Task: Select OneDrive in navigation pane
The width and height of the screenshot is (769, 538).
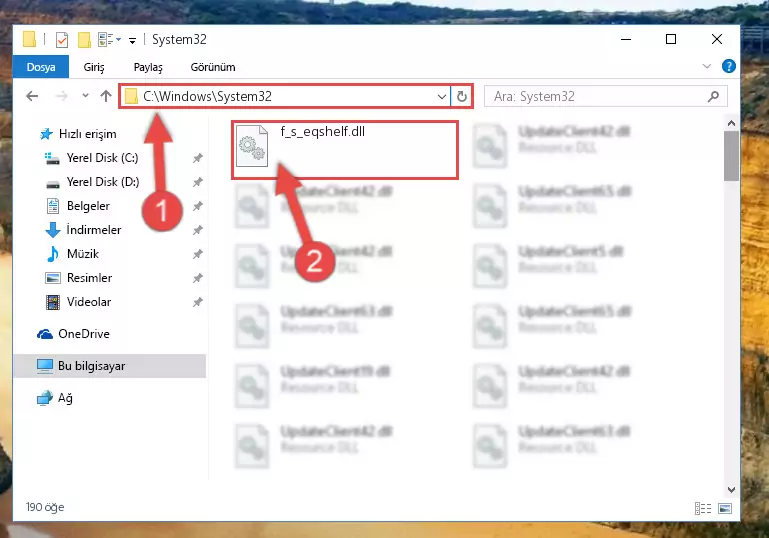Action: click(x=84, y=334)
